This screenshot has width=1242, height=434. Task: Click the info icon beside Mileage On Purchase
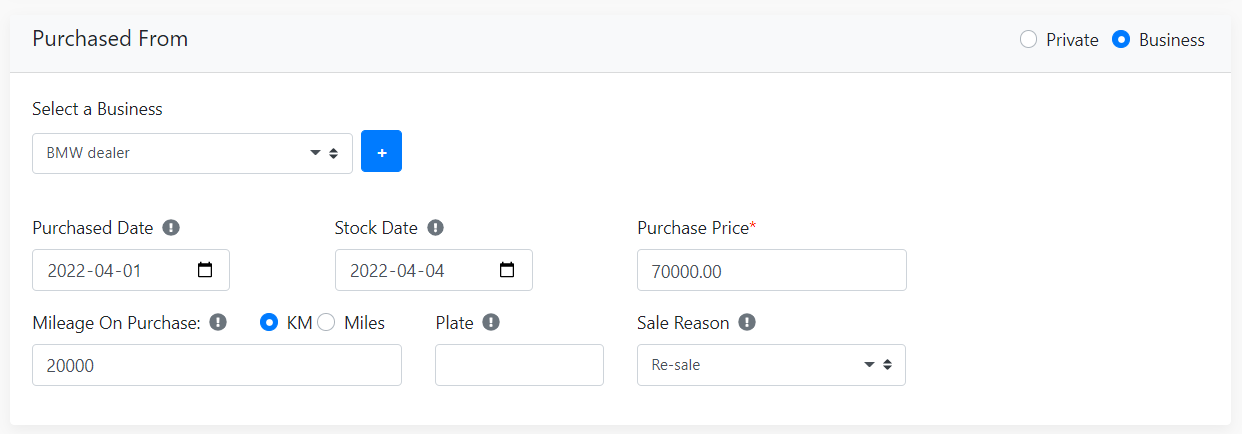click(x=218, y=323)
